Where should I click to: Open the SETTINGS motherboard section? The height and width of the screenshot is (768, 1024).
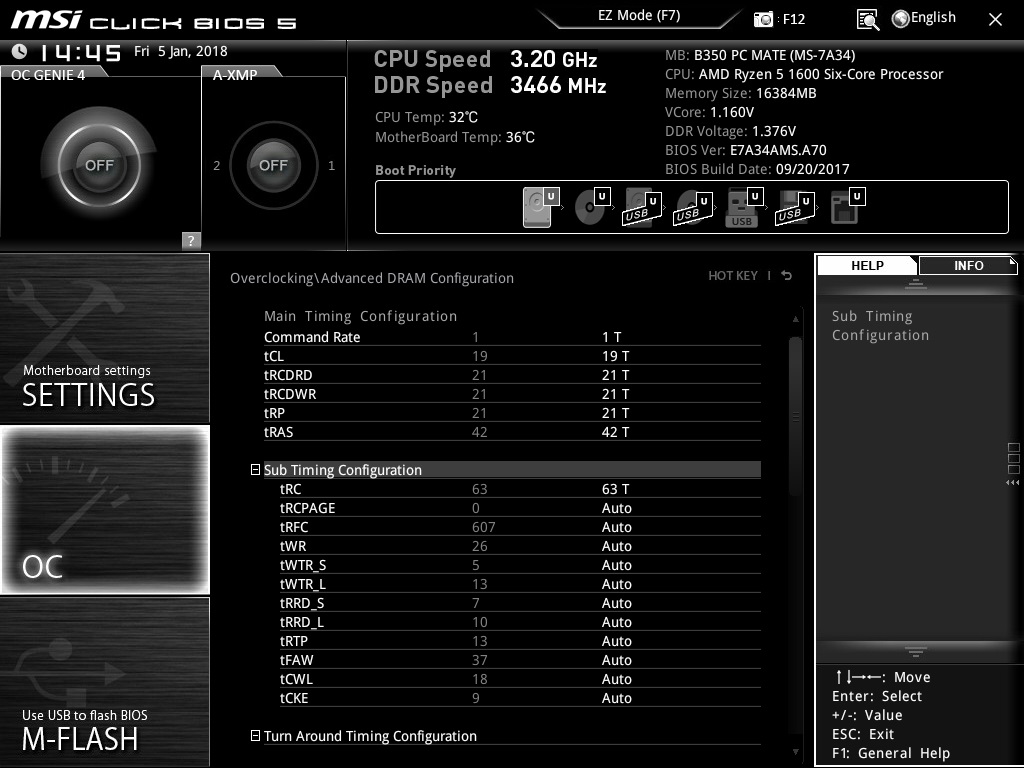104,338
